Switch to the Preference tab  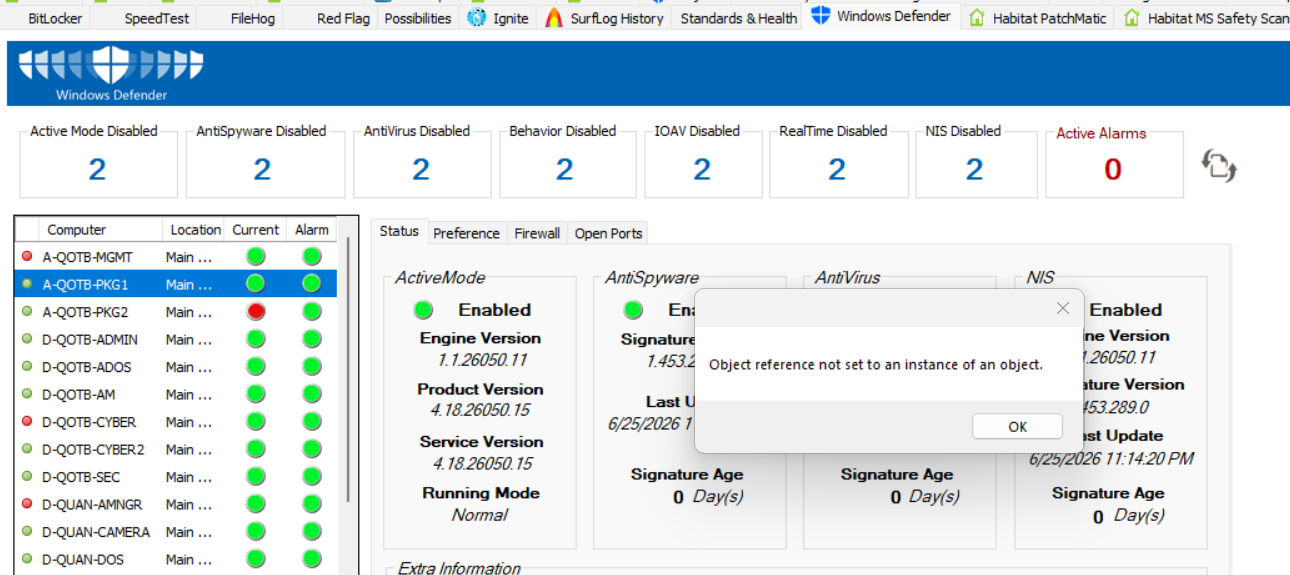coord(466,233)
